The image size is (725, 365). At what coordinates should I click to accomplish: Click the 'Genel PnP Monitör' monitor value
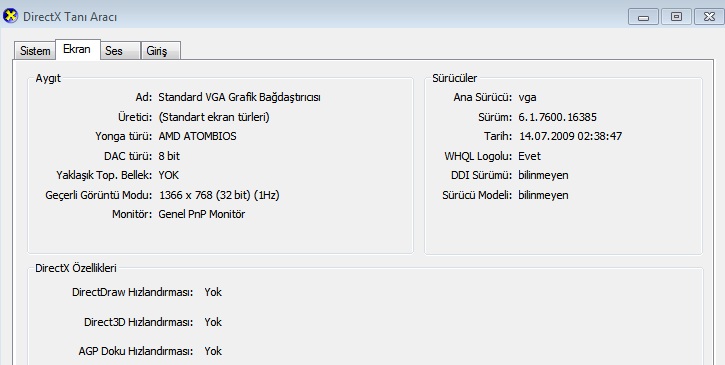pos(202,214)
